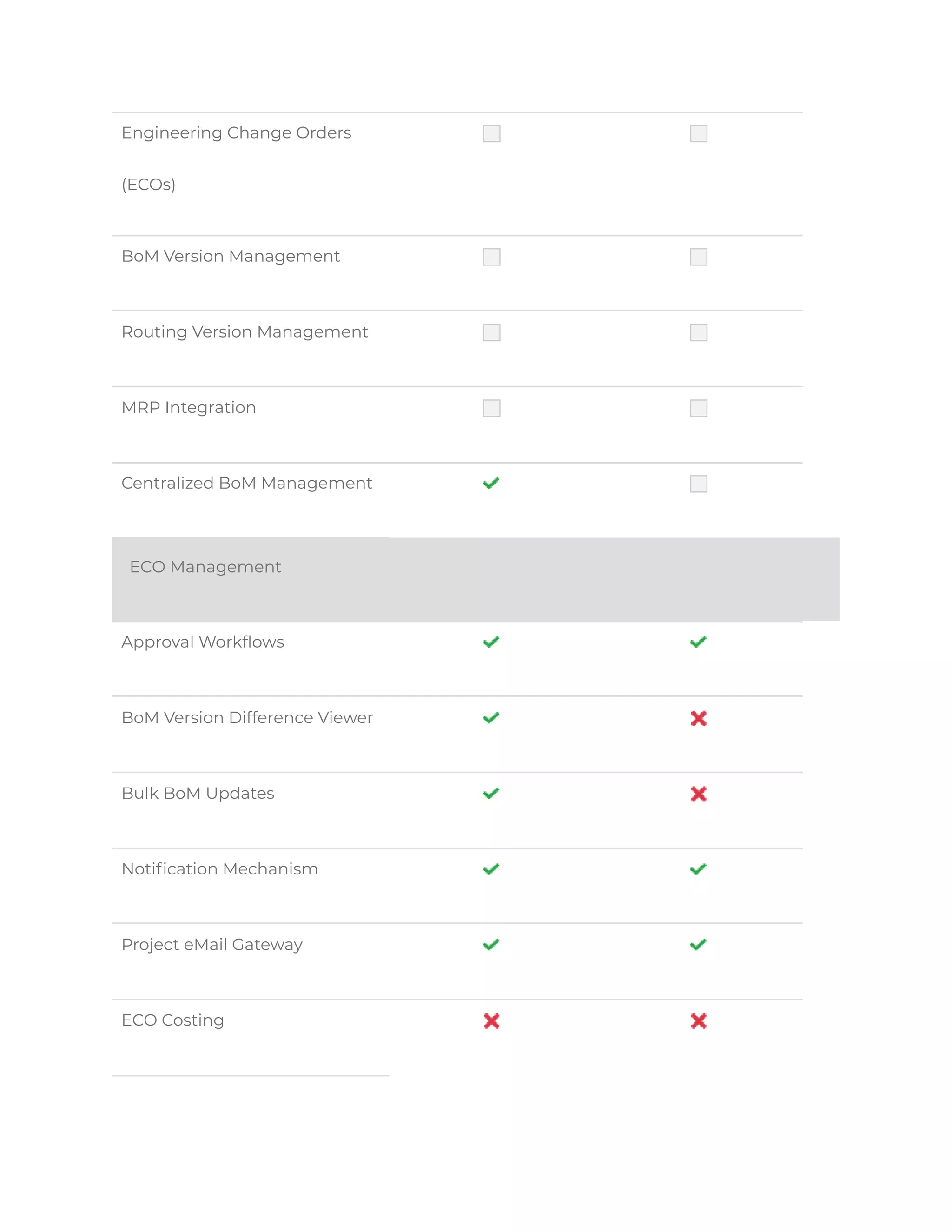Tick first checkbox for Engineering Change Orders
Viewport: 952px width, 1232px height.
click(491, 134)
